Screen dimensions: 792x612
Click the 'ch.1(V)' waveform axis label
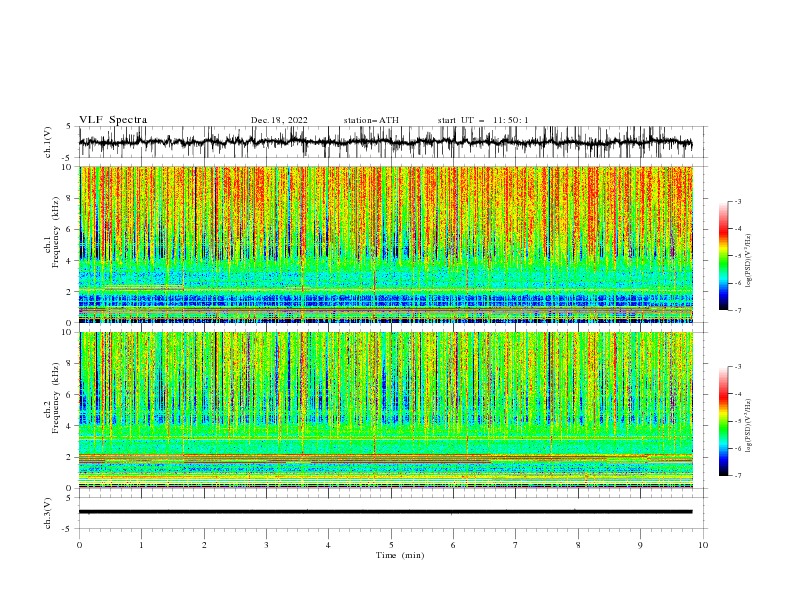coord(48,142)
